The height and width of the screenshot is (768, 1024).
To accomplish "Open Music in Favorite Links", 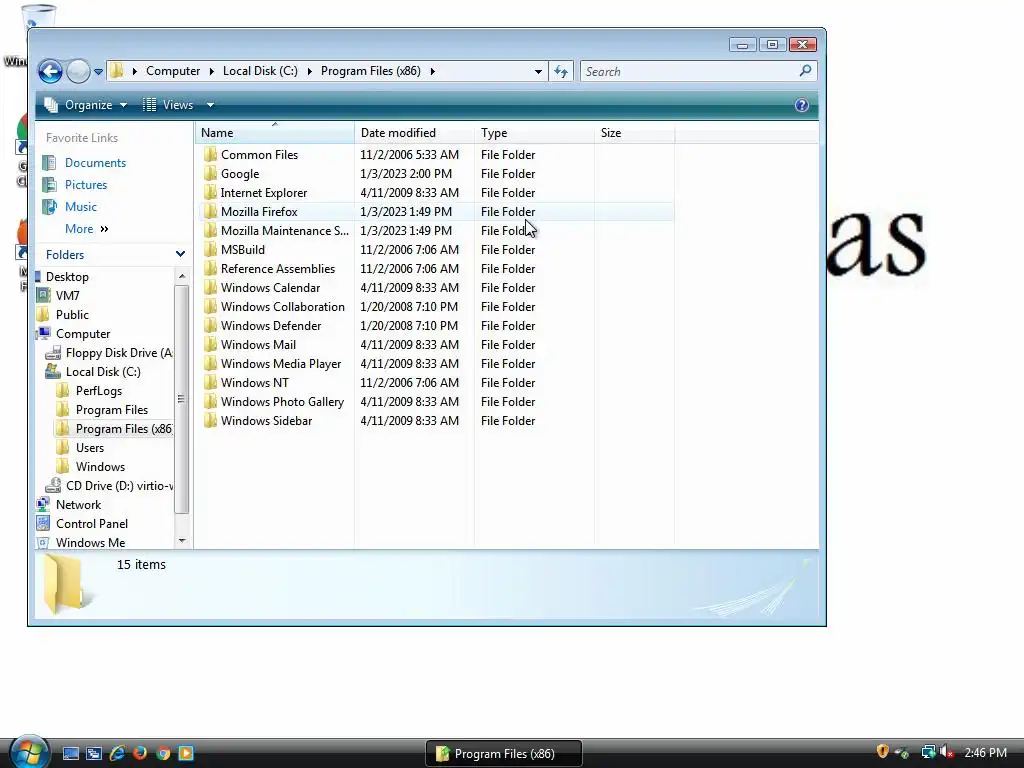I will tap(80, 207).
